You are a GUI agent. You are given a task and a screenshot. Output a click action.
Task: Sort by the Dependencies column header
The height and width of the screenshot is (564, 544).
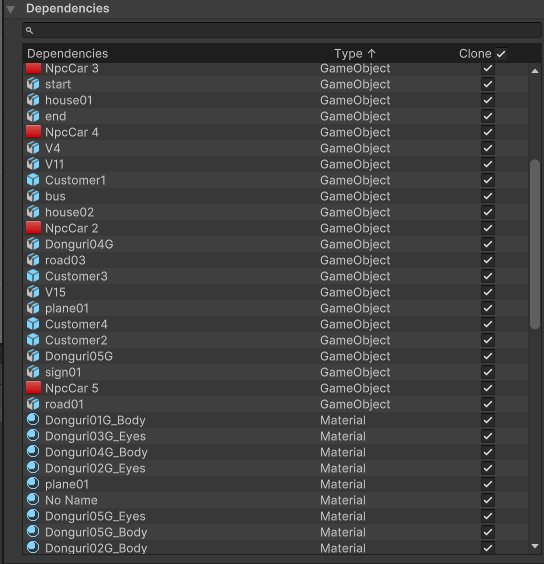coord(68,54)
